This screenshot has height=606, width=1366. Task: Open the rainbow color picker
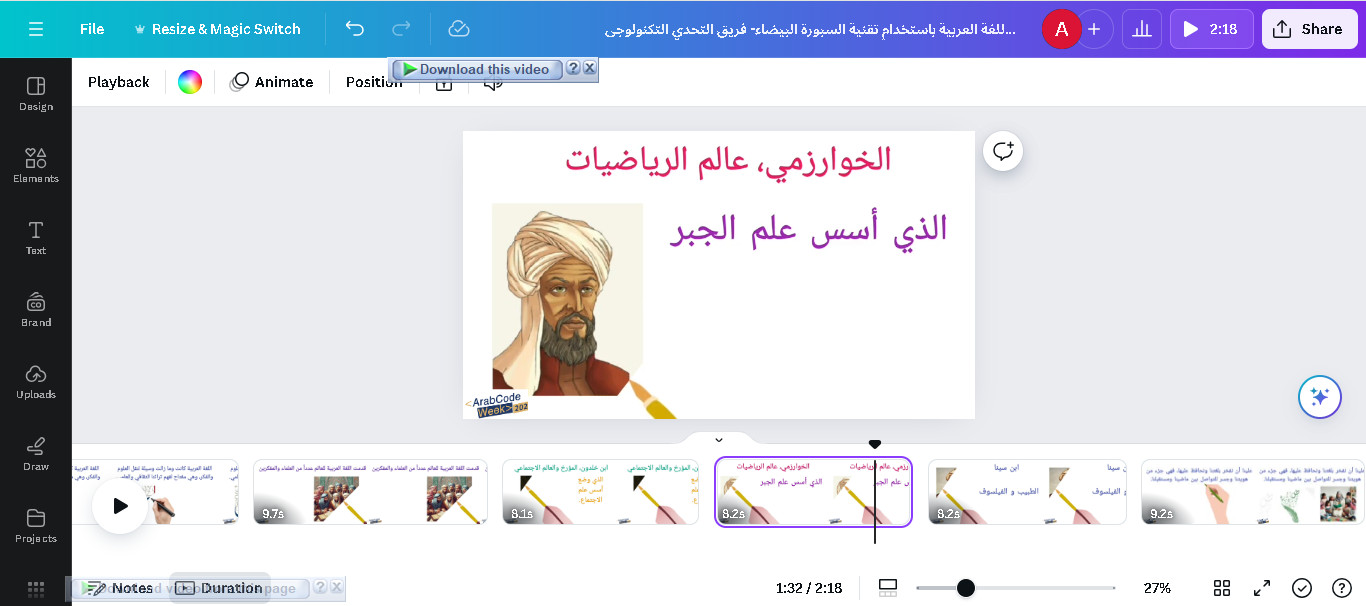[190, 82]
